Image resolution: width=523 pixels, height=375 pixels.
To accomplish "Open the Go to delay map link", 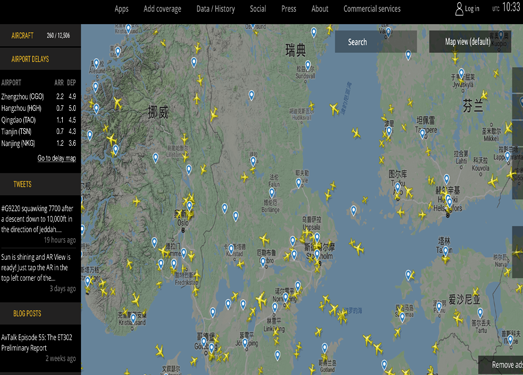I will [57, 158].
